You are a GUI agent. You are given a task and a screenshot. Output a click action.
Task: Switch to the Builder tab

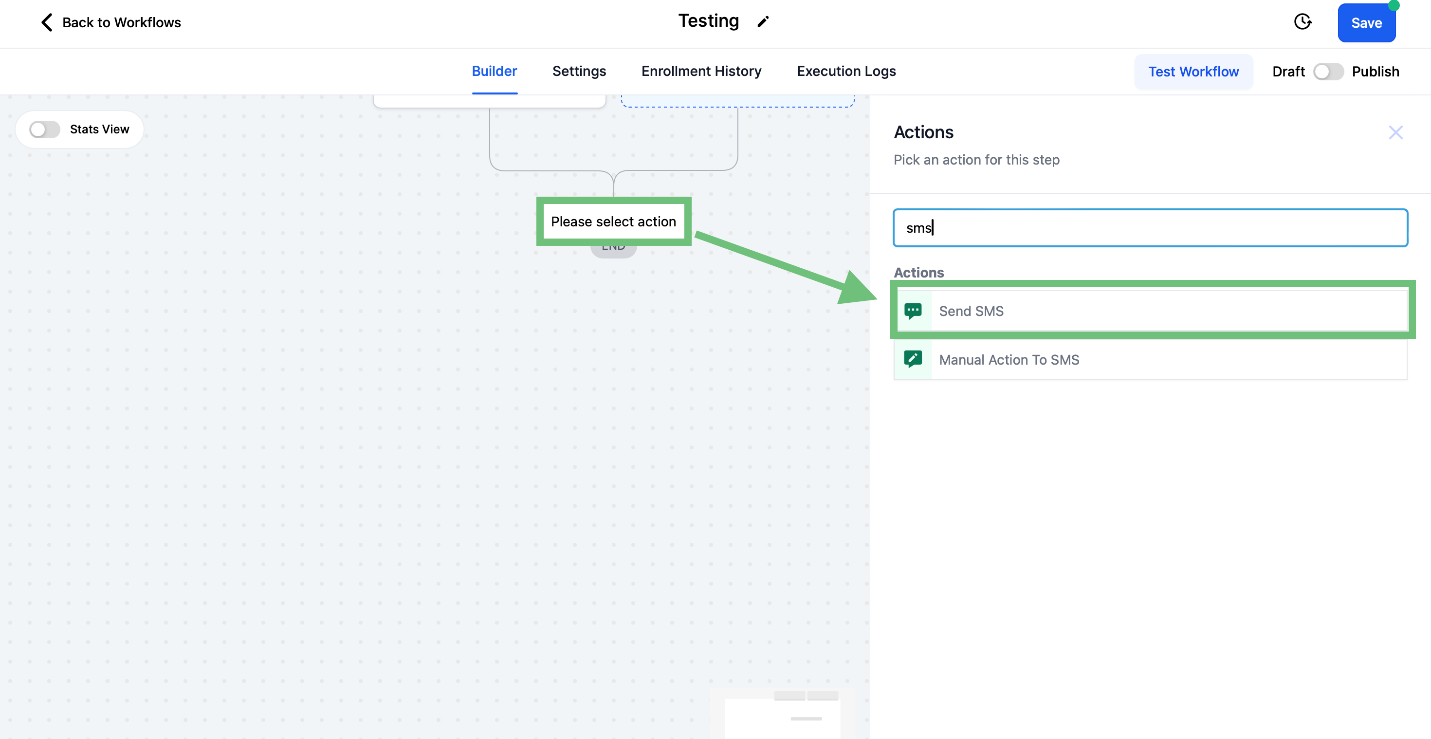[x=494, y=72]
